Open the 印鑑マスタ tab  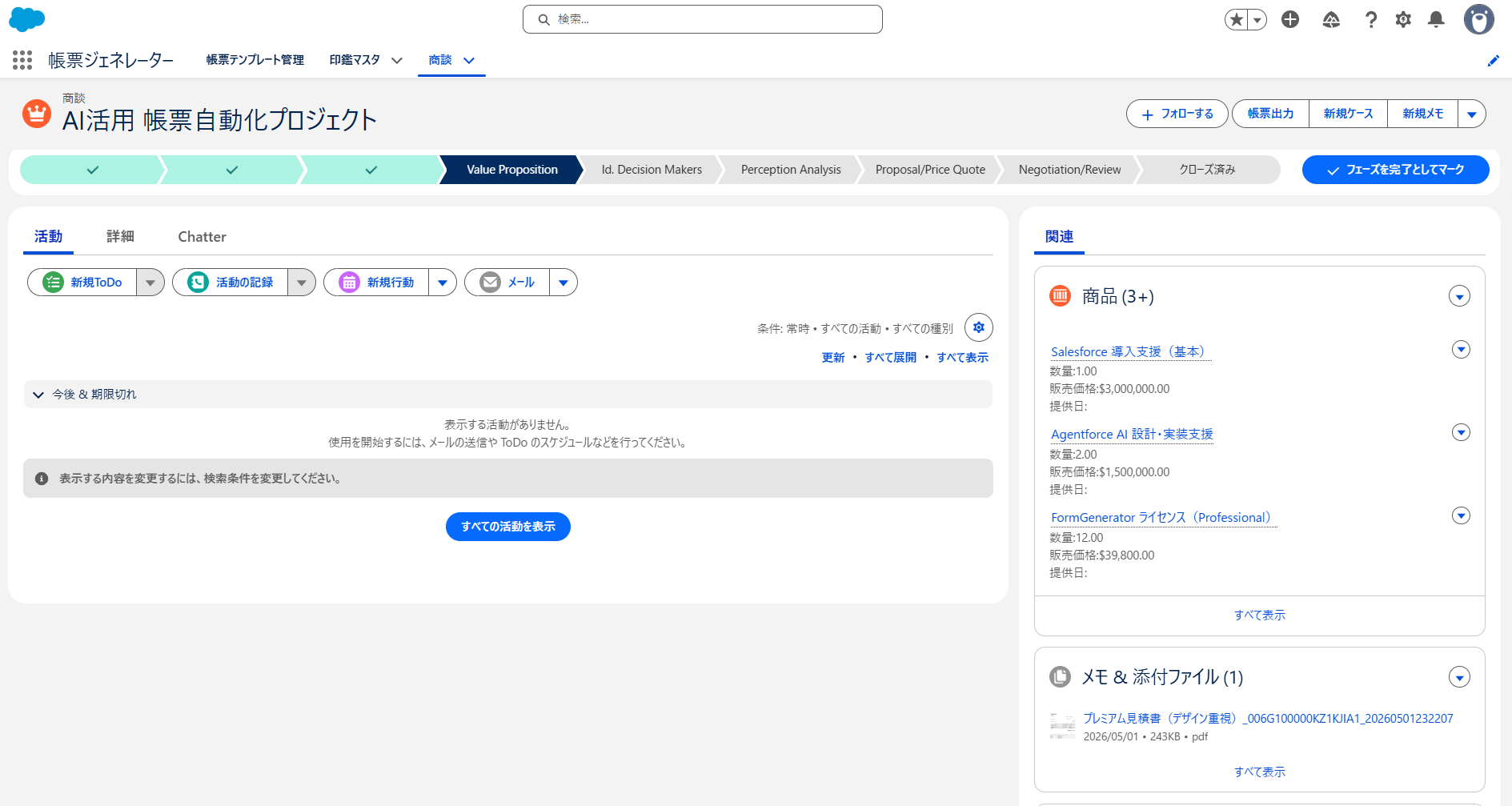355,60
